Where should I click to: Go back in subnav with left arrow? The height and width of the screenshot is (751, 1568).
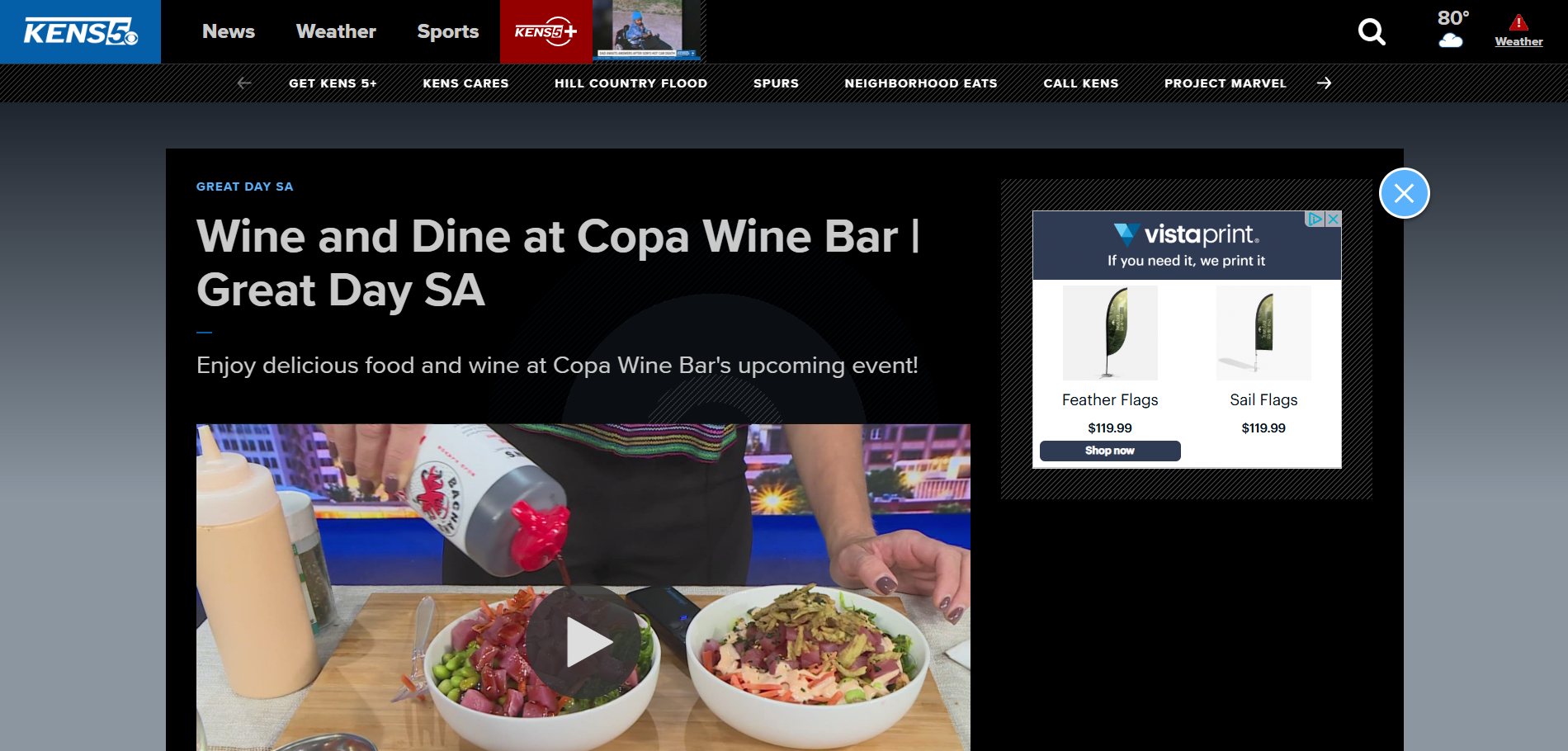coord(244,83)
